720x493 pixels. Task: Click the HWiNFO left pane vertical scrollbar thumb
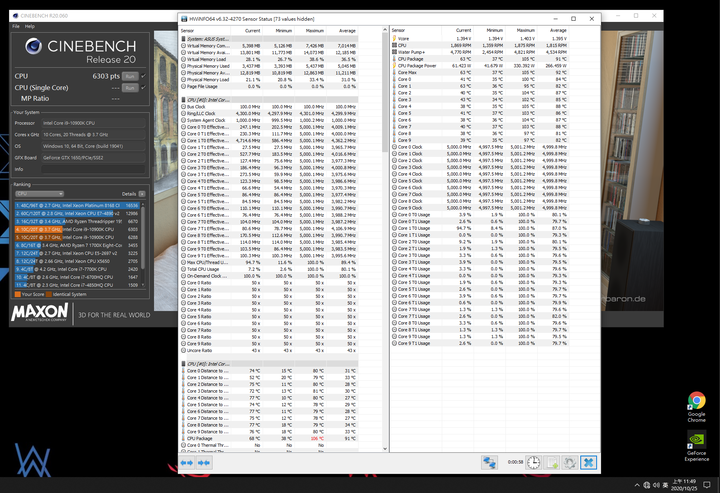(385, 92)
